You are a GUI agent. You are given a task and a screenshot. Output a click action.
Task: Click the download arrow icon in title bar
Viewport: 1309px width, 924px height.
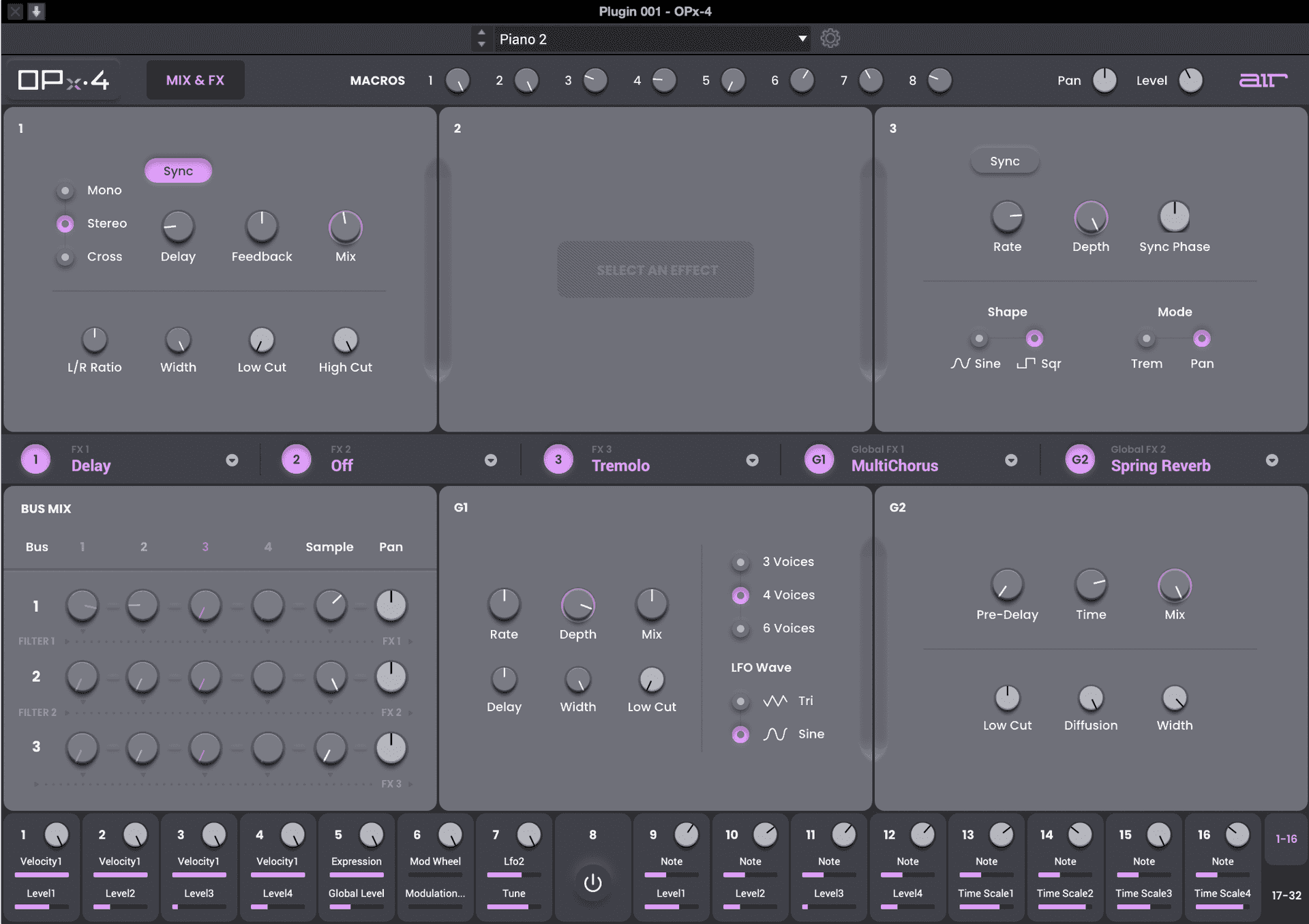(36, 11)
